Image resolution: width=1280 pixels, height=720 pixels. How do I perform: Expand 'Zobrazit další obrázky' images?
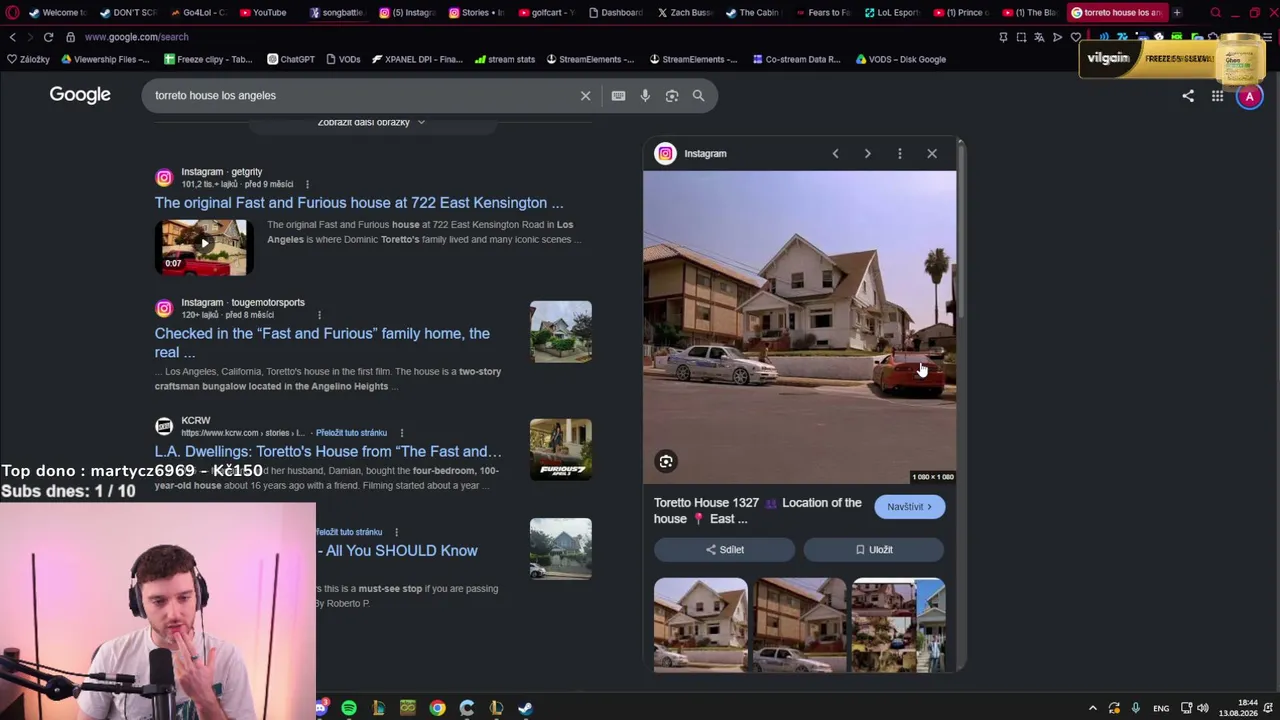point(371,122)
